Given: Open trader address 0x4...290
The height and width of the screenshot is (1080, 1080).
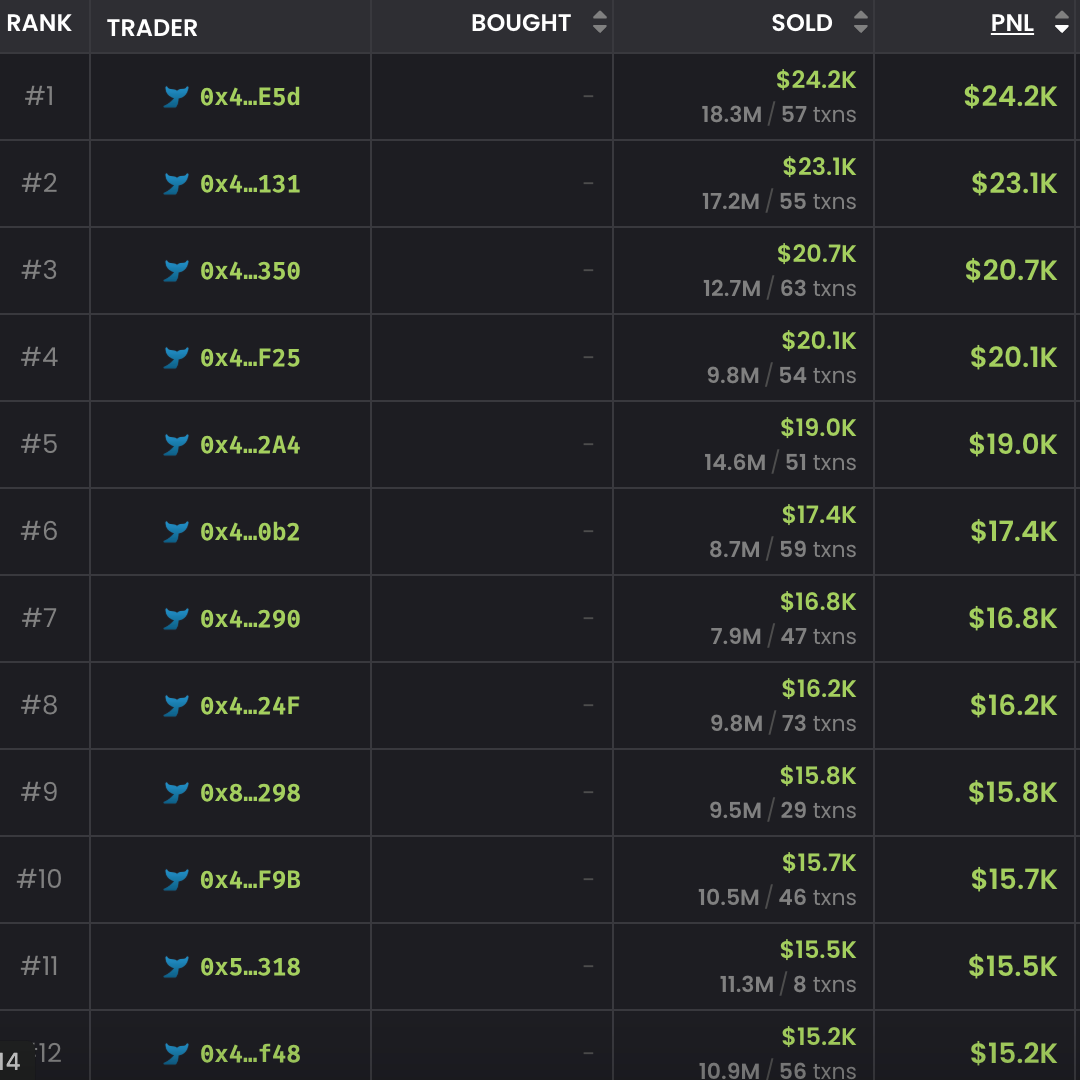Looking at the screenshot, I should pos(250,619).
